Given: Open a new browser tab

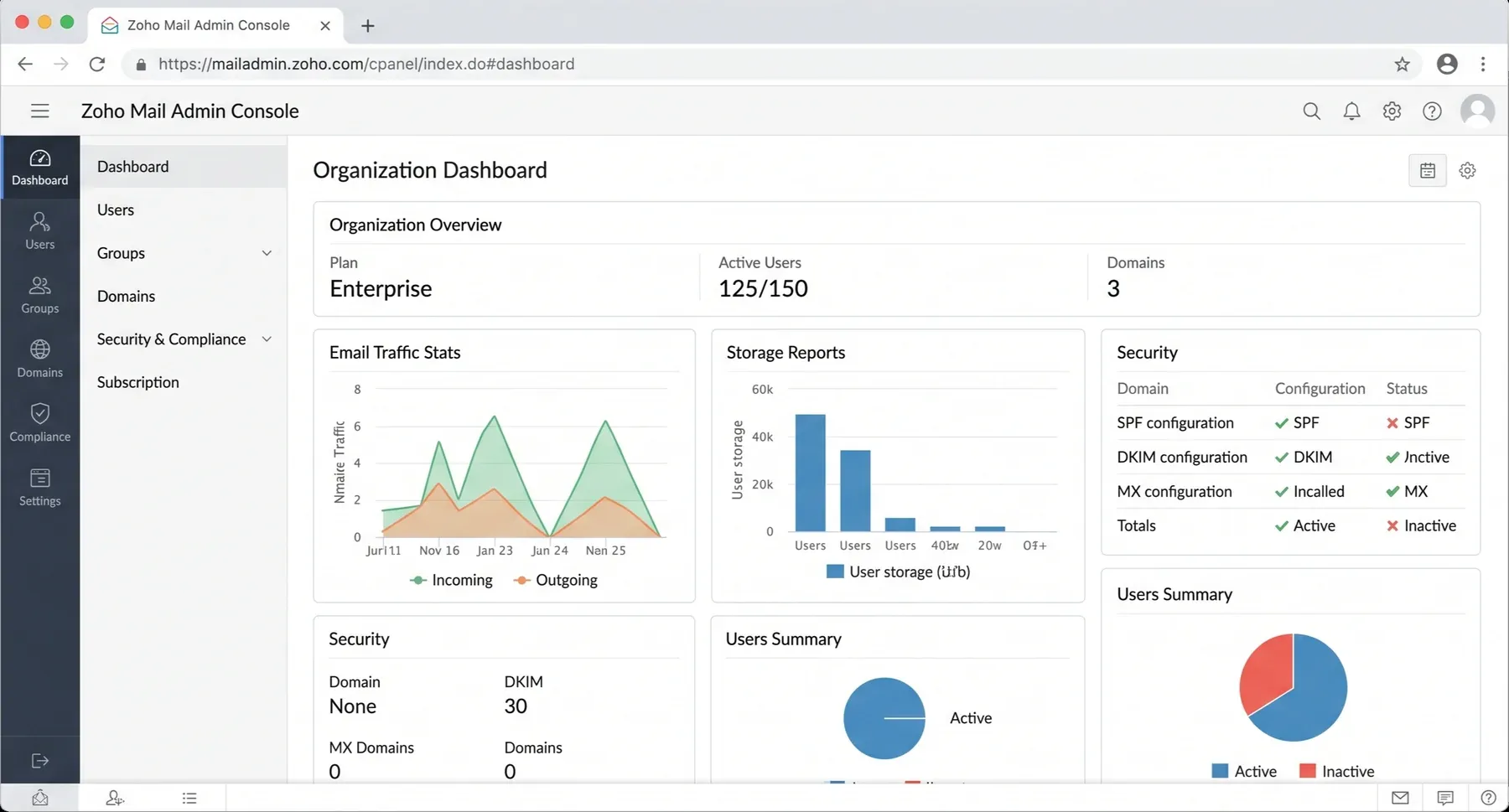Looking at the screenshot, I should tap(367, 25).
